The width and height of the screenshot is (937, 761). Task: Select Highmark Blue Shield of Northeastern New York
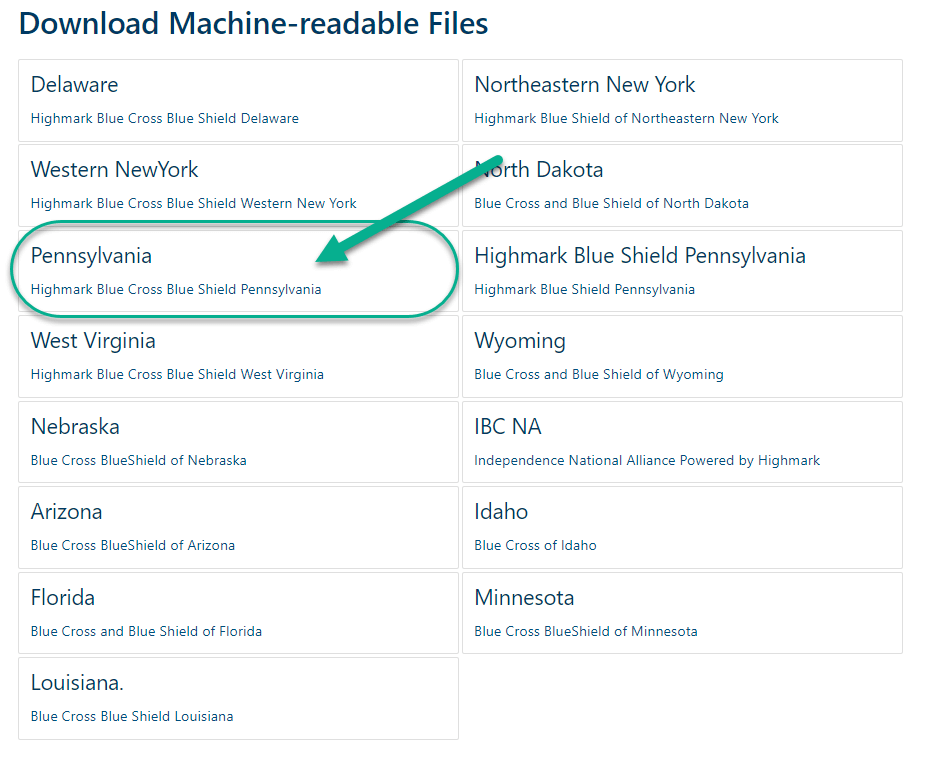[626, 118]
